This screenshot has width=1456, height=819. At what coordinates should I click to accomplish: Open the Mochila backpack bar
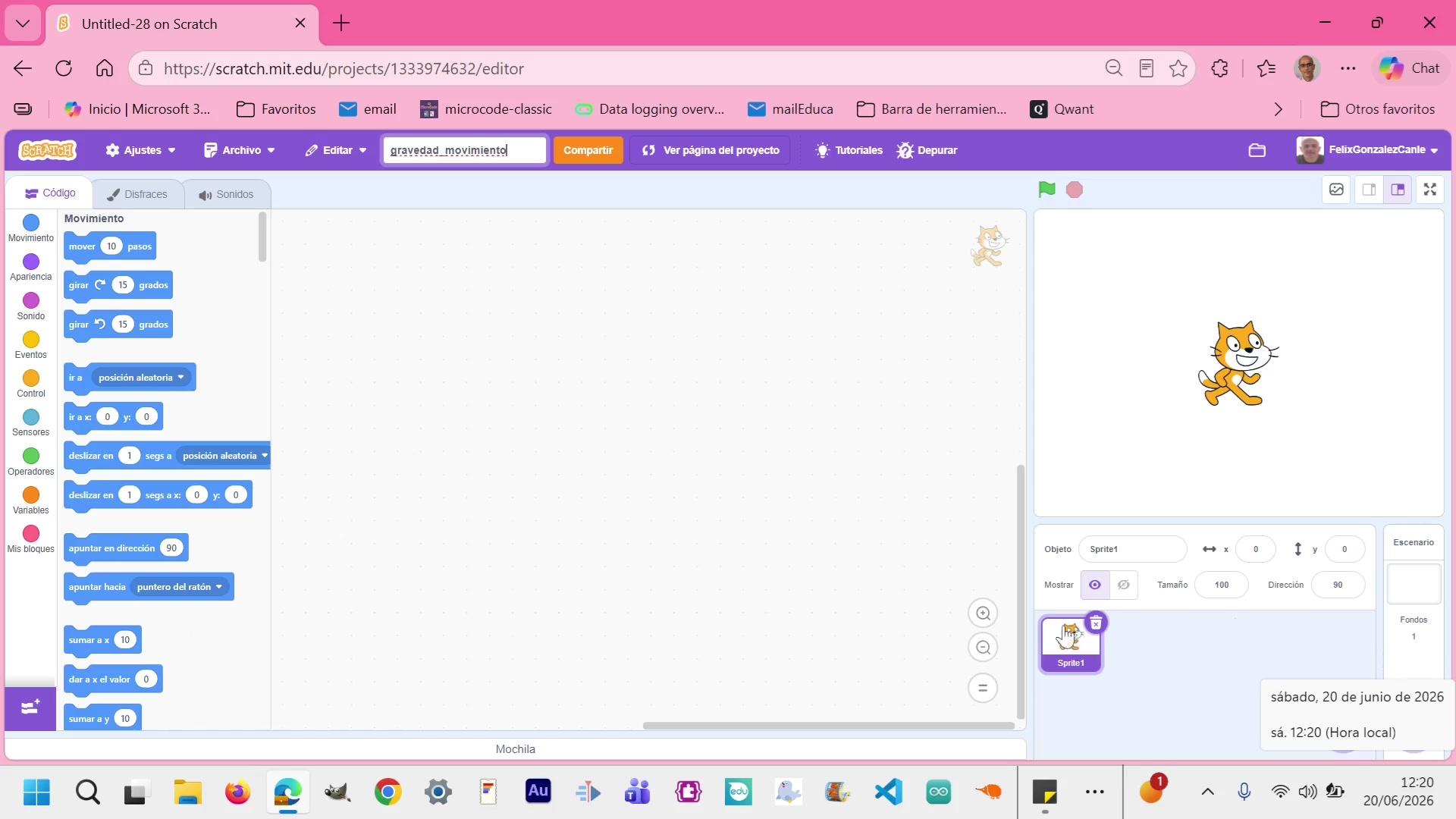coord(516,749)
